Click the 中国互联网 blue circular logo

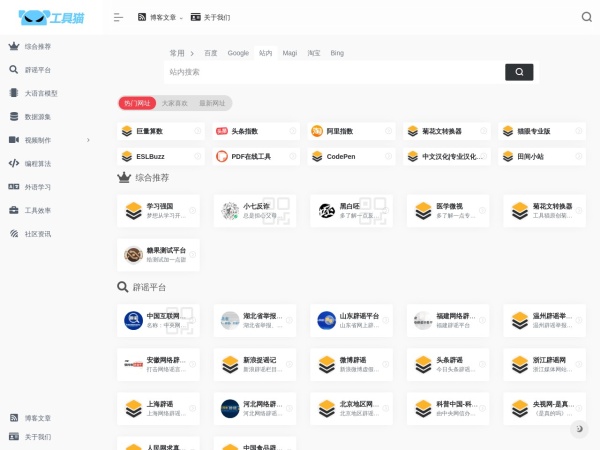134,321
